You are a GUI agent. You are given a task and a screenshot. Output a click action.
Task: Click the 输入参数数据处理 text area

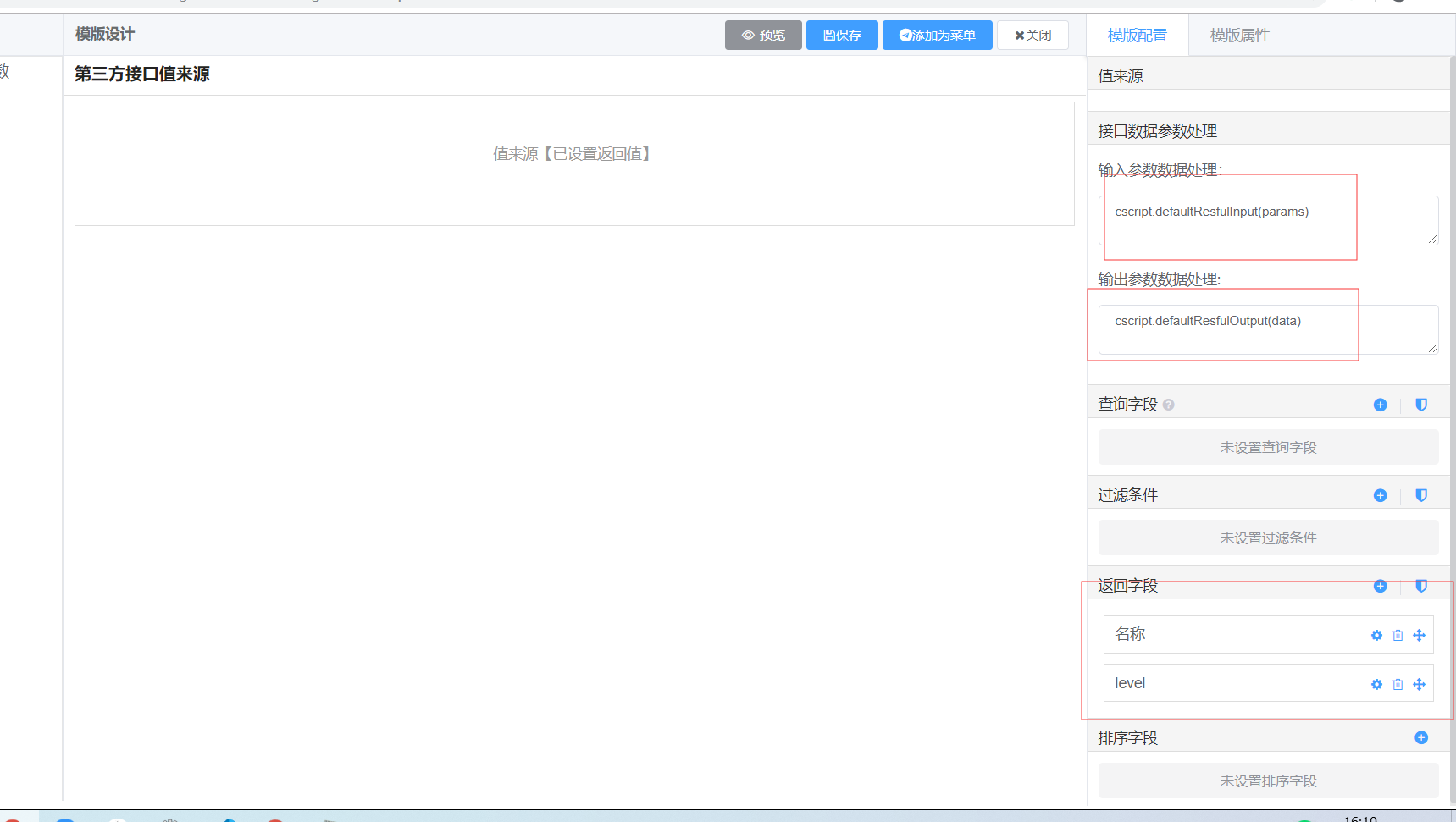pyautogui.click(x=1267, y=220)
